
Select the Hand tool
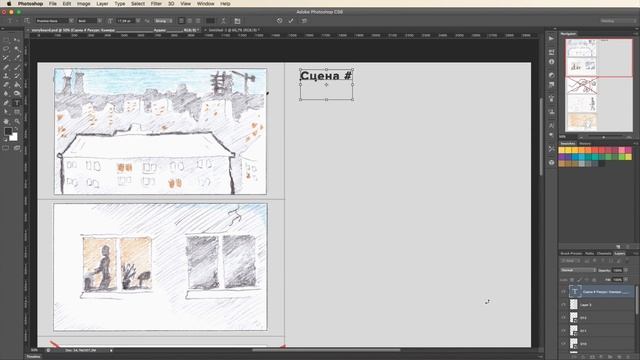point(6,121)
